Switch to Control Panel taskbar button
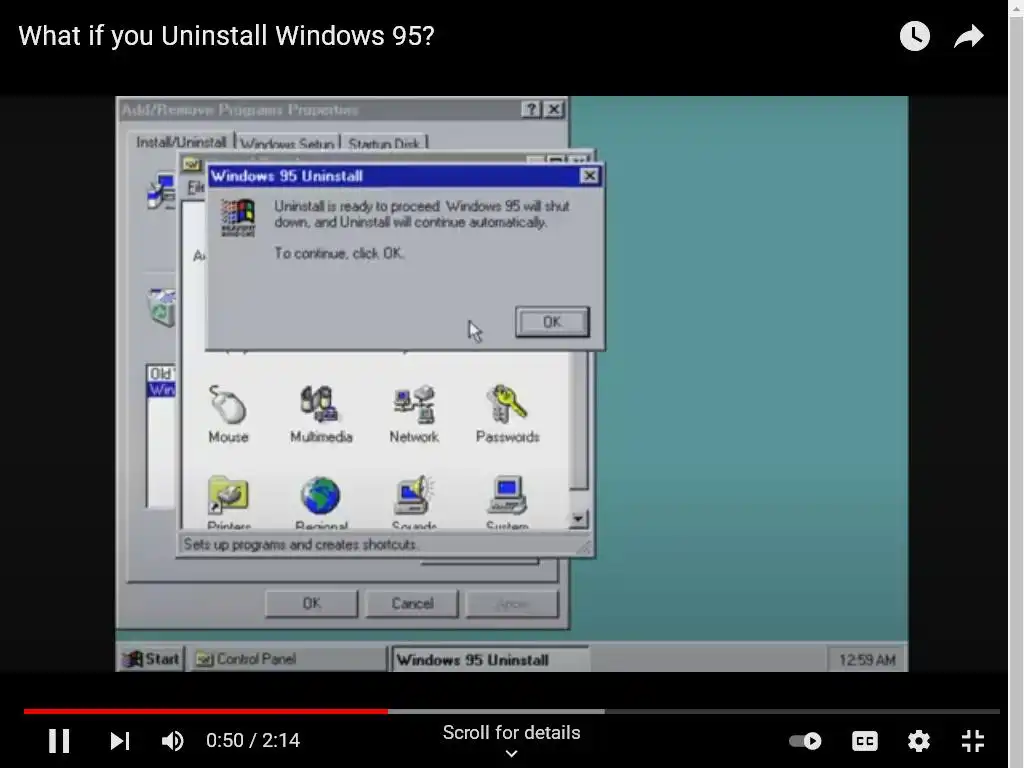This screenshot has width=1024, height=768. (287, 659)
